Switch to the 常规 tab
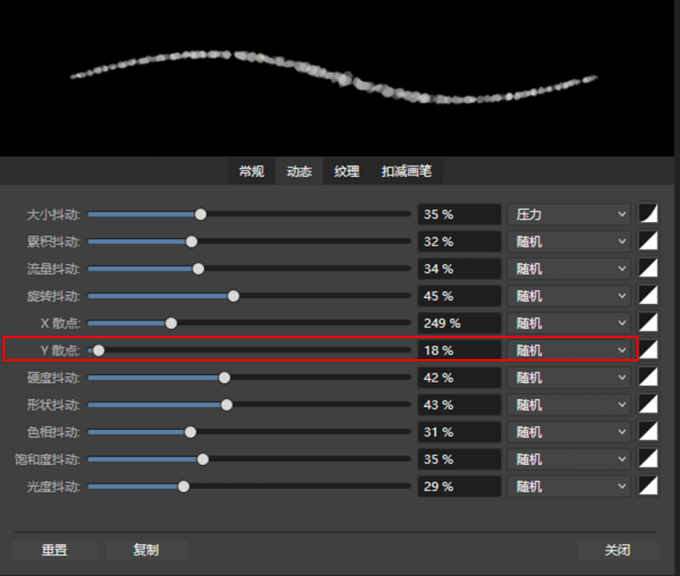The width and height of the screenshot is (680, 576). coord(251,171)
